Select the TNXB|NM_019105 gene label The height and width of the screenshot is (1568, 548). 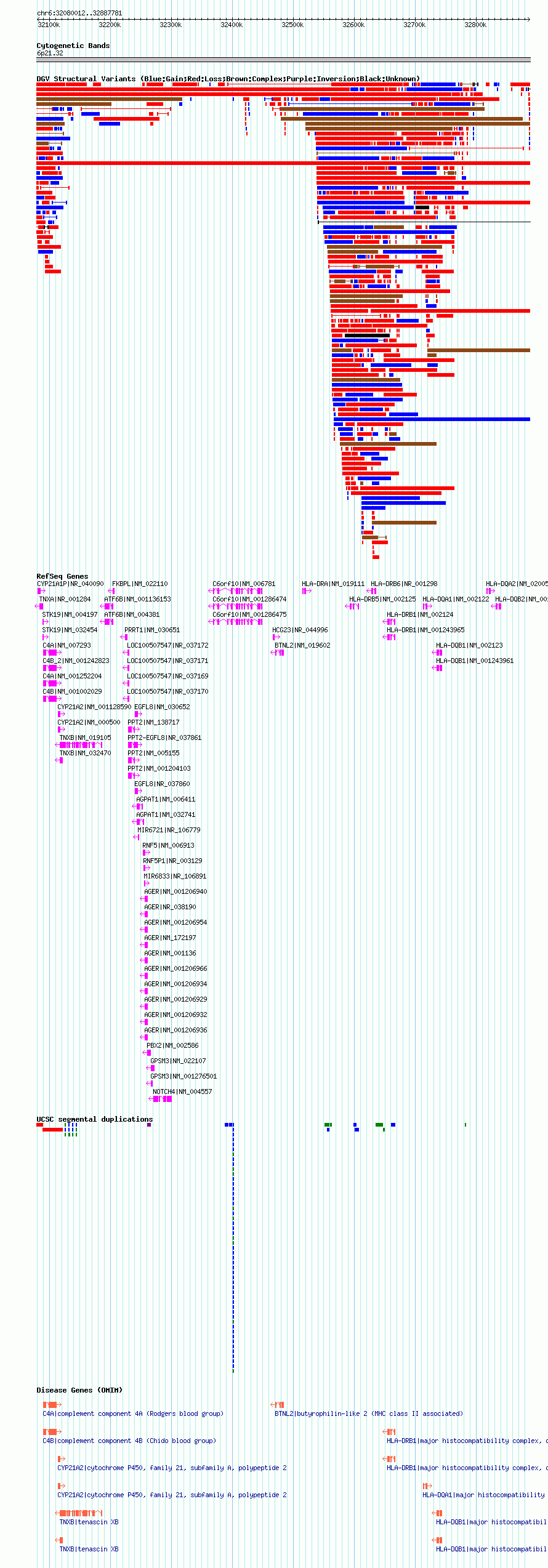(x=85, y=738)
